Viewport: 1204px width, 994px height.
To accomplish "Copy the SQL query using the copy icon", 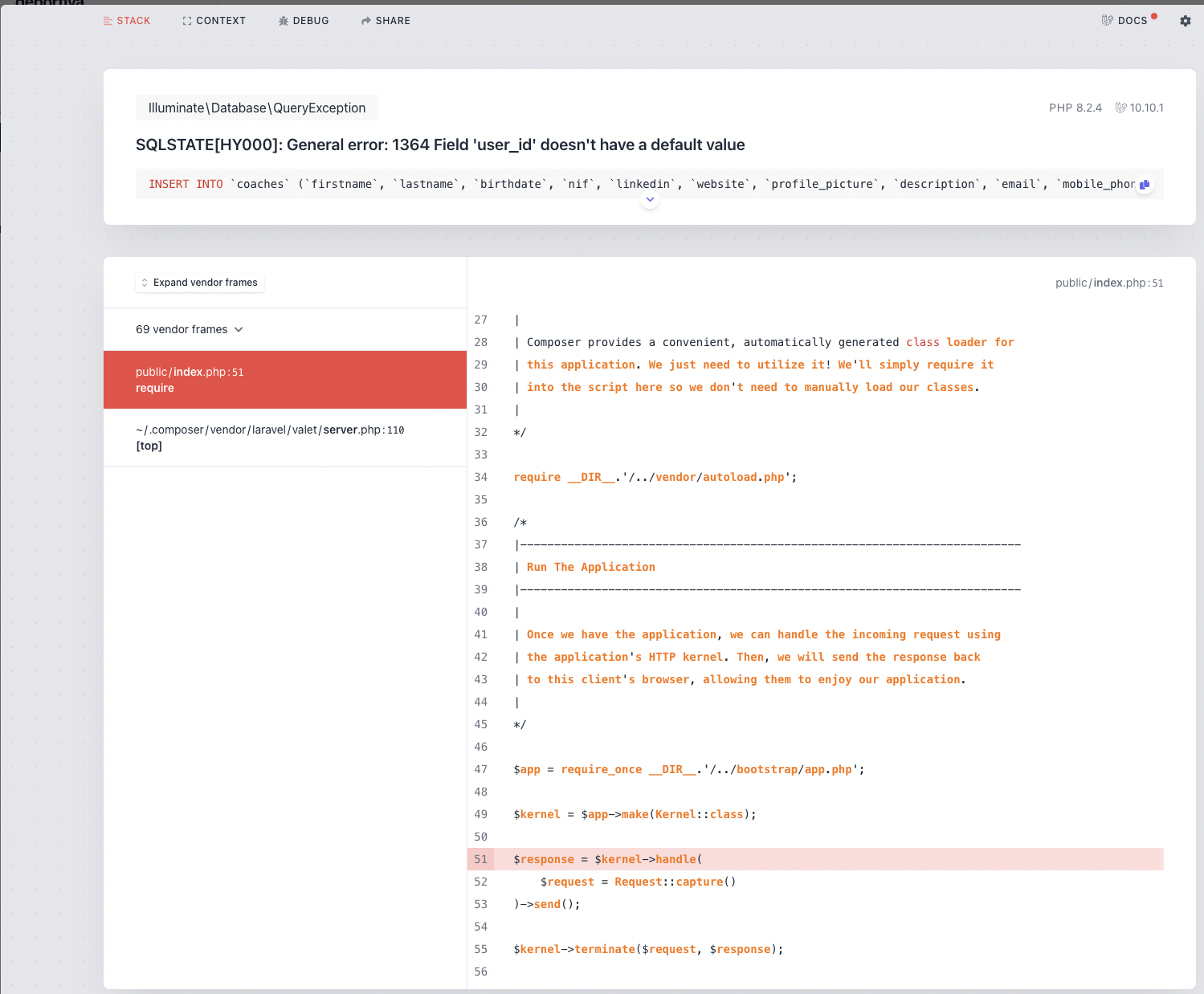I will tap(1145, 184).
